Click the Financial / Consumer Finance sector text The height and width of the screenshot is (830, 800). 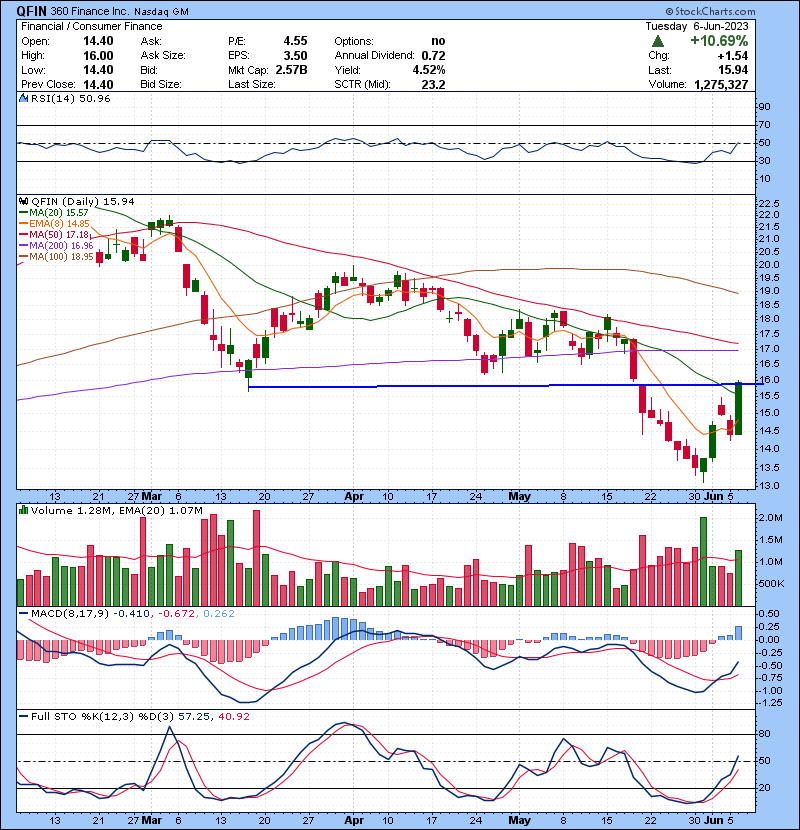pyautogui.click(x=92, y=26)
